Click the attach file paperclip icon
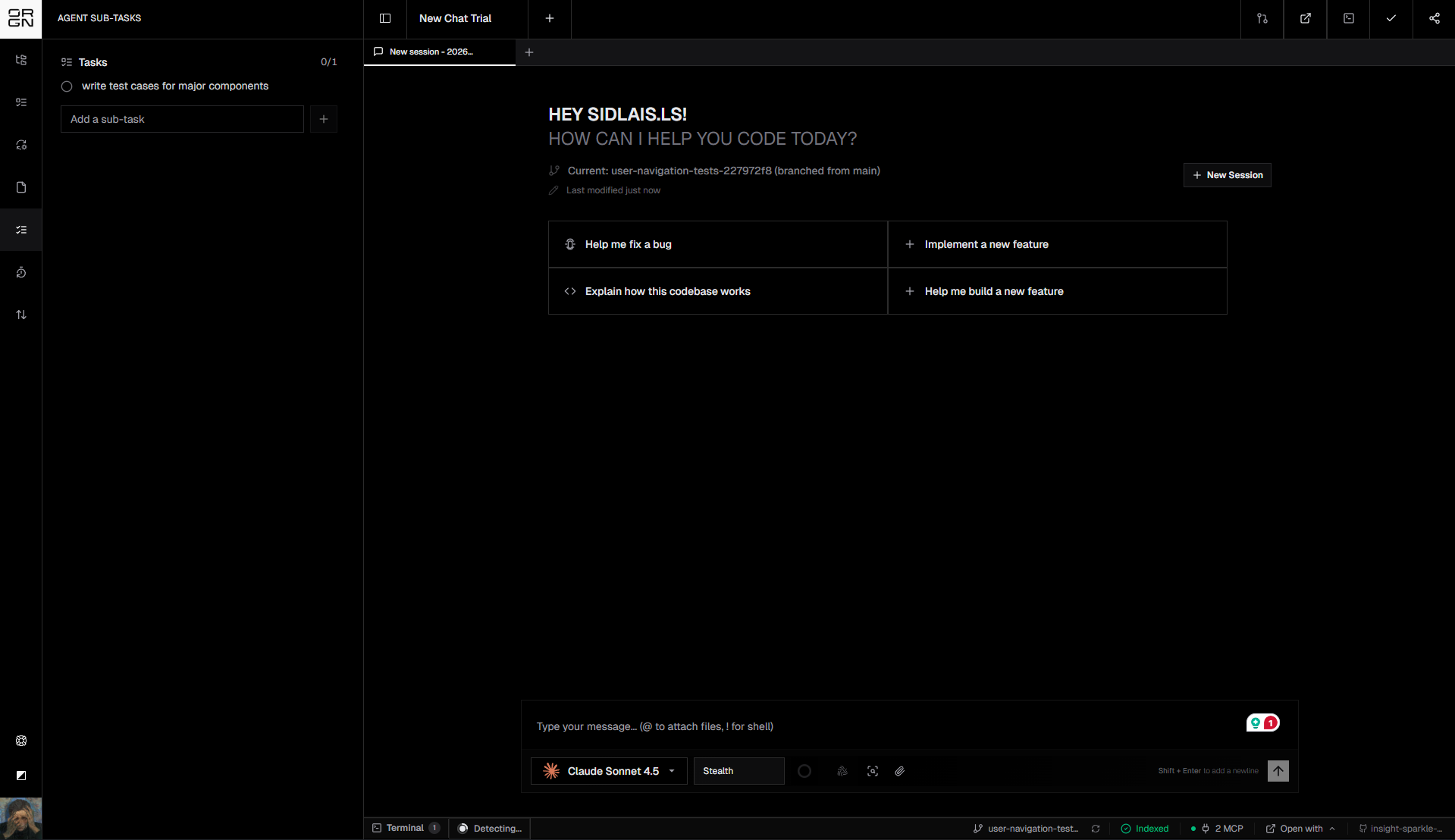The height and width of the screenshot is (840, 1455). (899, 771)
